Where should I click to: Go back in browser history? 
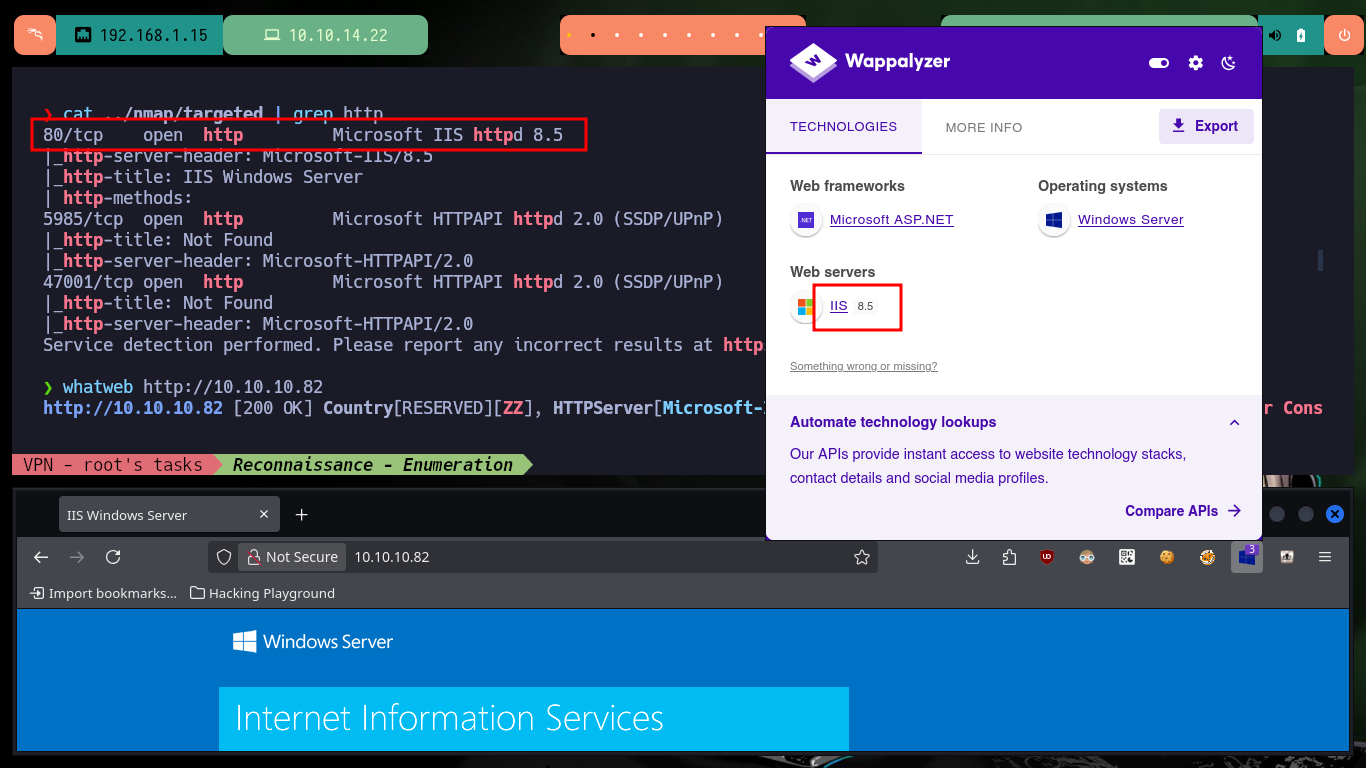pos(41,557)
